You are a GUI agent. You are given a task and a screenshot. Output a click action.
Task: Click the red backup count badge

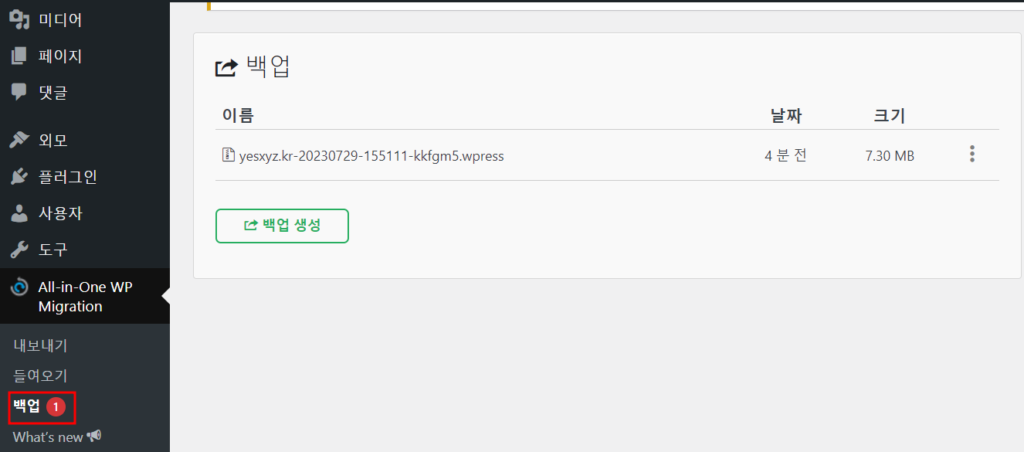[x=56, y=406]
